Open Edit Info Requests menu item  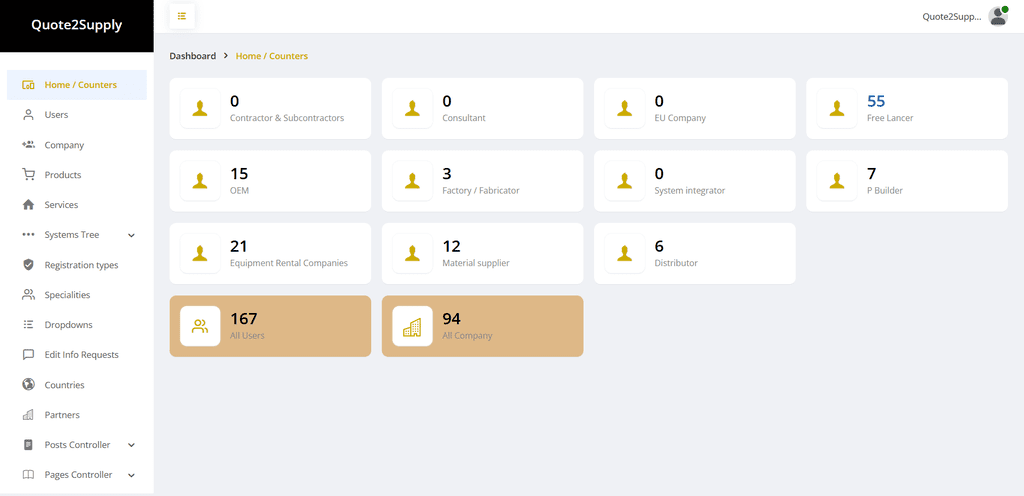77,355
